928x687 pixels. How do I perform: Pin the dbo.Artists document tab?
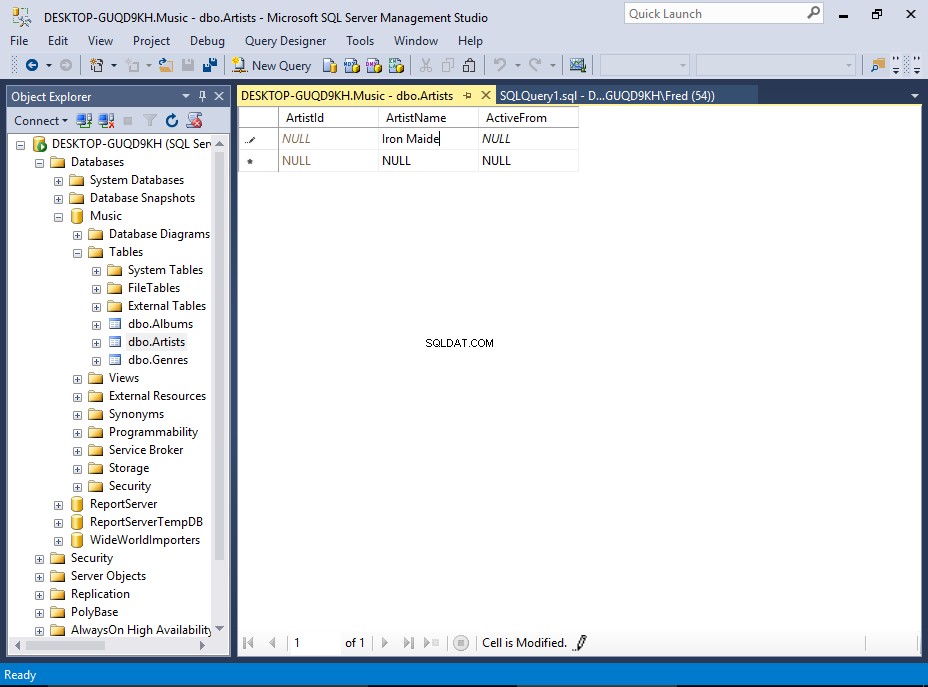pos(468,95)
